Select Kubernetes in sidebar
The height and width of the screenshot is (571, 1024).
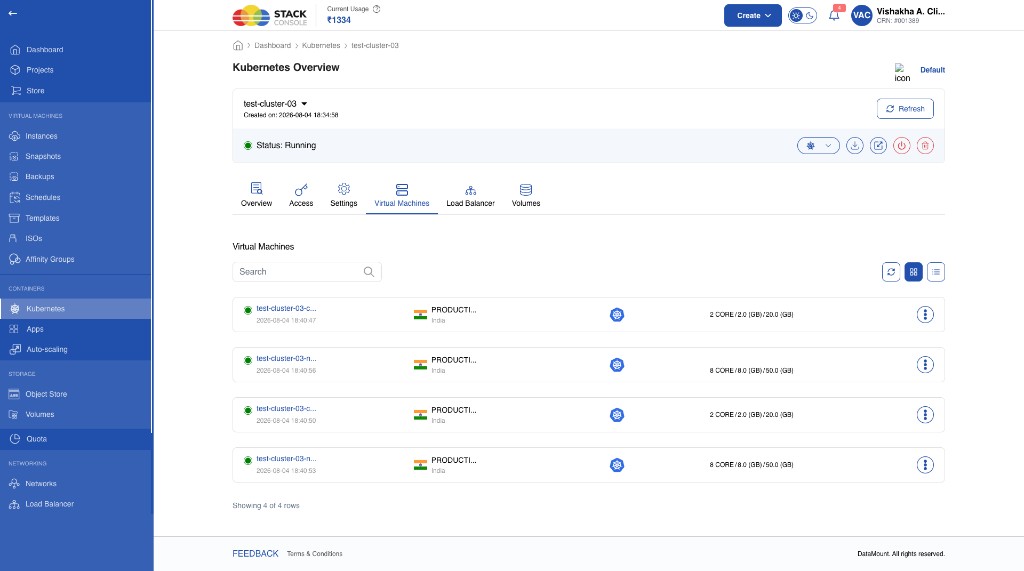click(x=45, y=308)
